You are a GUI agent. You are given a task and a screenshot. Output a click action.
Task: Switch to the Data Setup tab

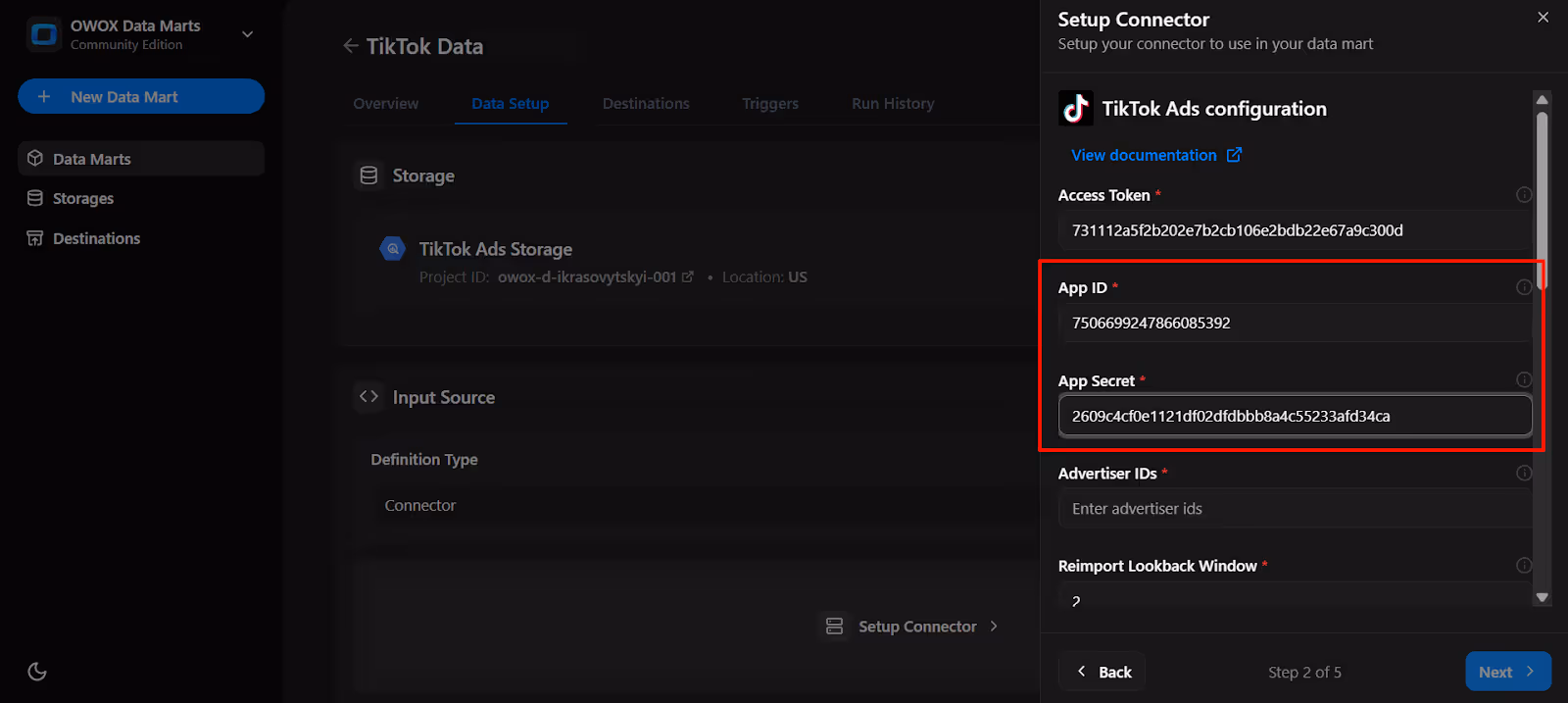coord(511,103)
